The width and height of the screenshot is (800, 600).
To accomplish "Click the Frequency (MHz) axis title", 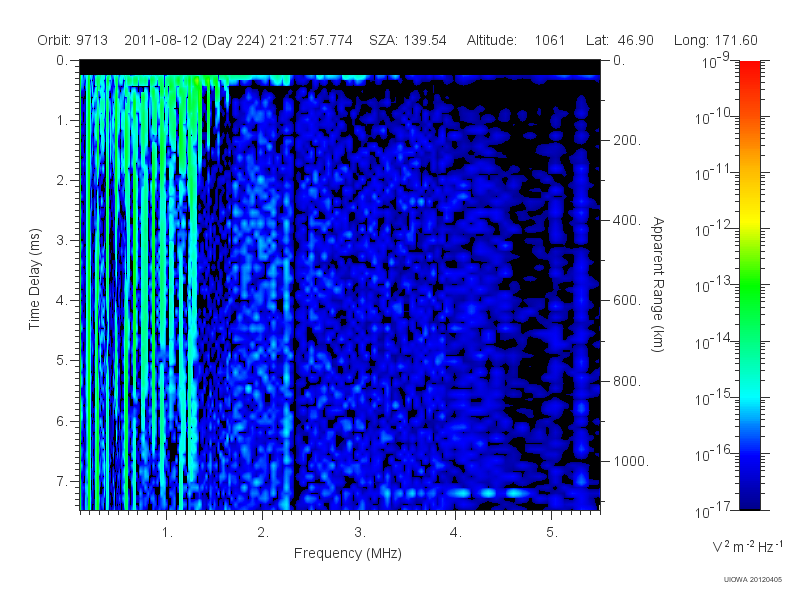I will click(x=347, y=554).
